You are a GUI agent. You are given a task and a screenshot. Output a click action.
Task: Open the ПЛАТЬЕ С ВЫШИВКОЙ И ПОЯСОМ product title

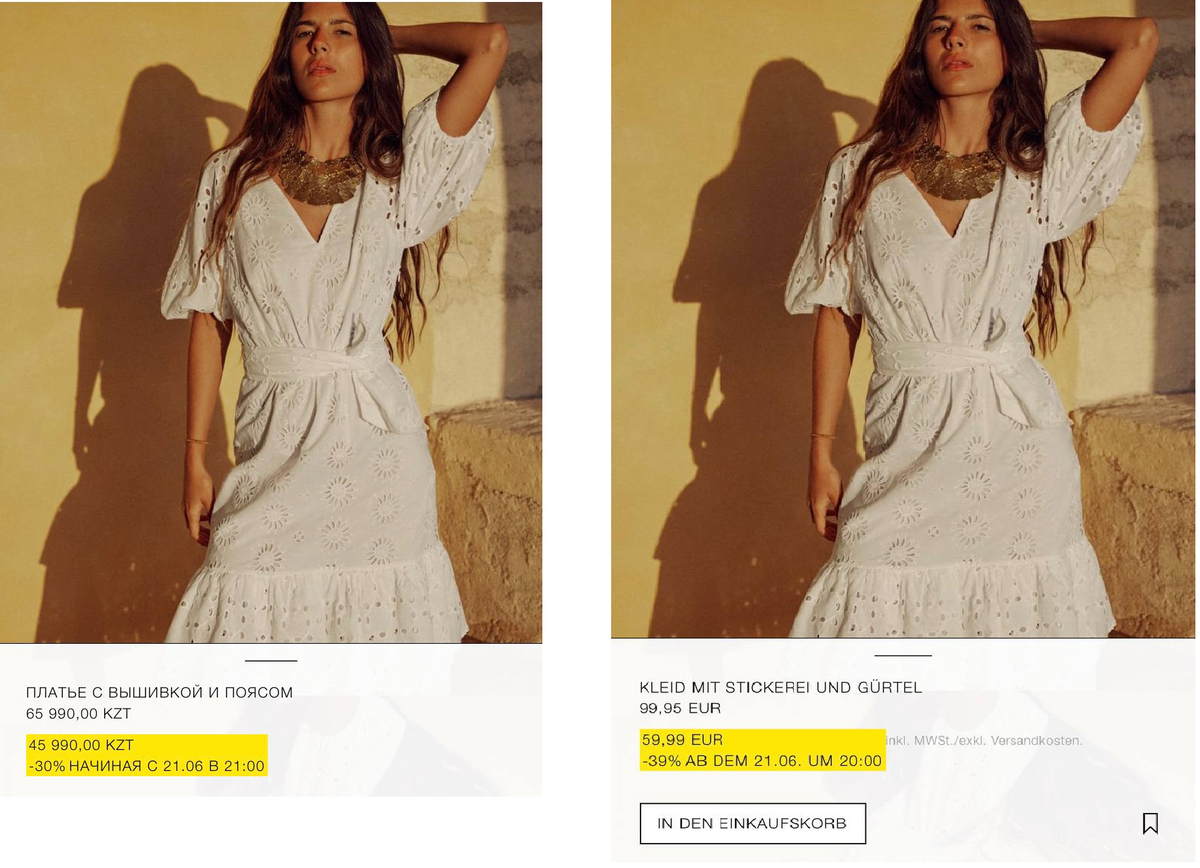(x=160, y=692)
